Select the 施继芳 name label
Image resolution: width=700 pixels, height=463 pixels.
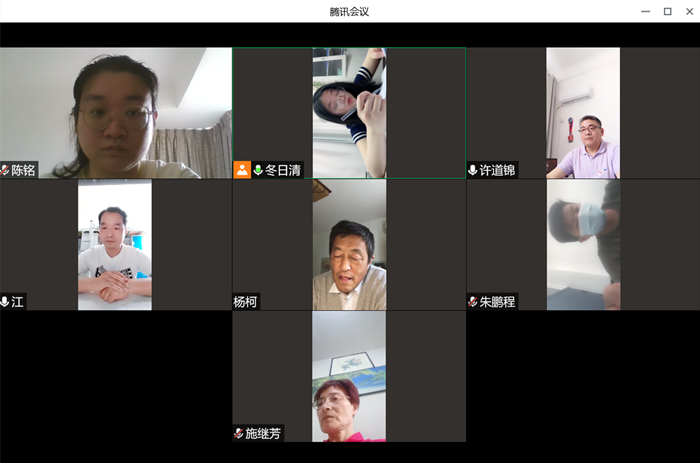tap(263, 433)
